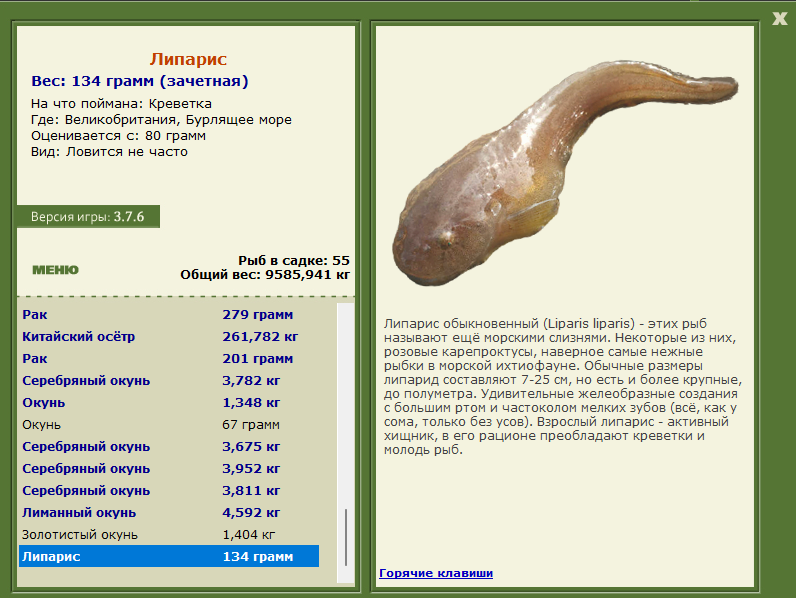Click the fish list scrollbar thumb
The image size is (796, 598).
(x=346, y=537)
